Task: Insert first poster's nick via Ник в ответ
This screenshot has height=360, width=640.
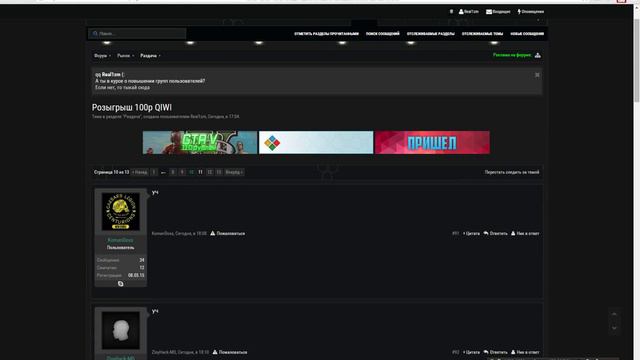Action: pyautogui.click(x=525, y=233)
